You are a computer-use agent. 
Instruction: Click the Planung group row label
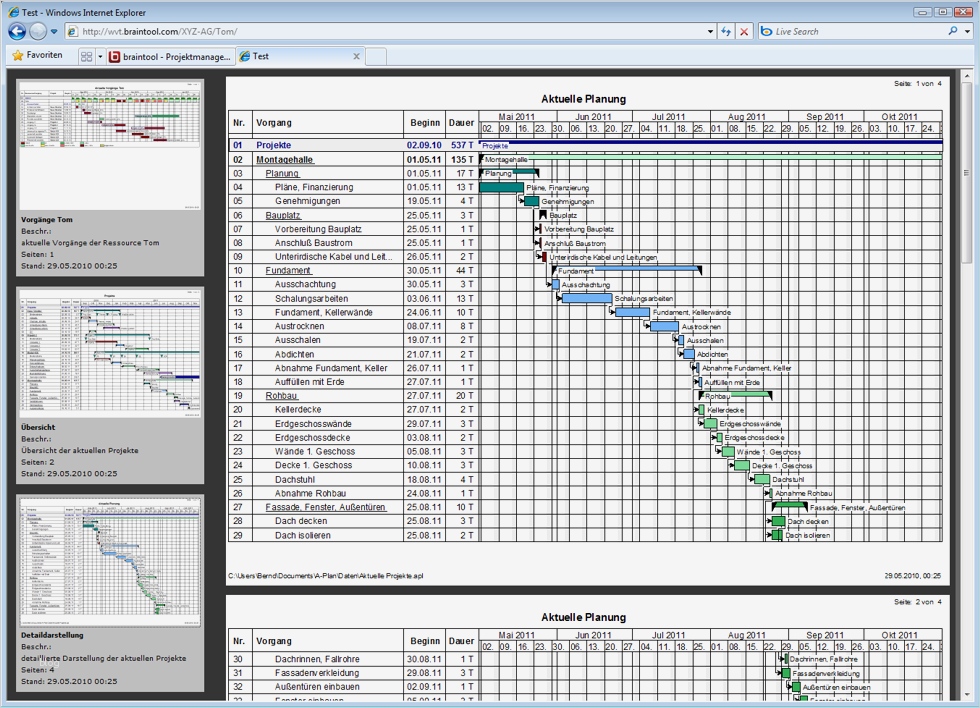pyautogui.click(x=282, y=173)
